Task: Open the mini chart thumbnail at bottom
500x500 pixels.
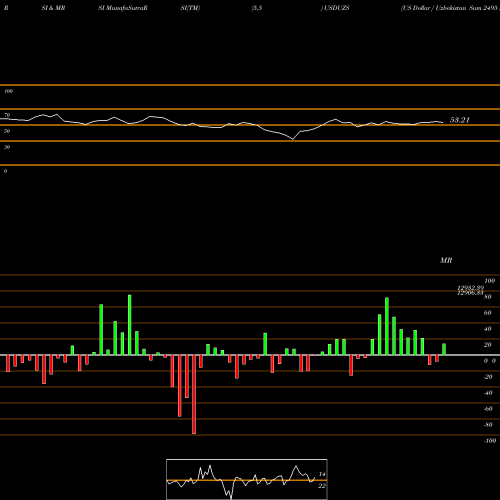Action: click(x=247, y=479)
